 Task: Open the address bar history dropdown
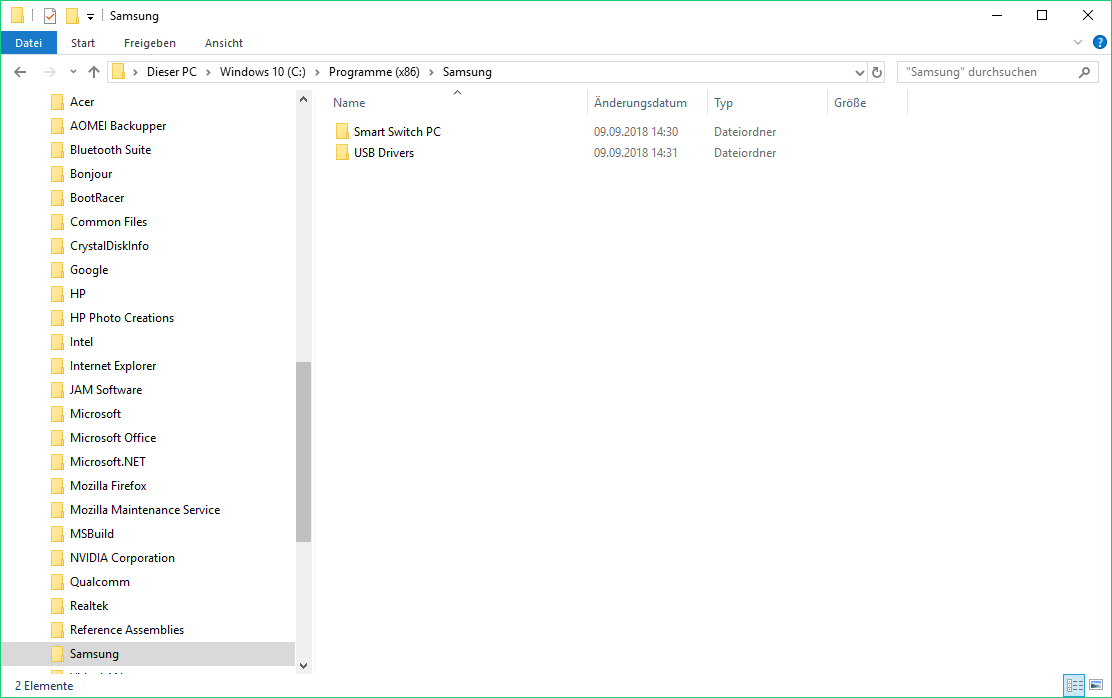point(860,72)
